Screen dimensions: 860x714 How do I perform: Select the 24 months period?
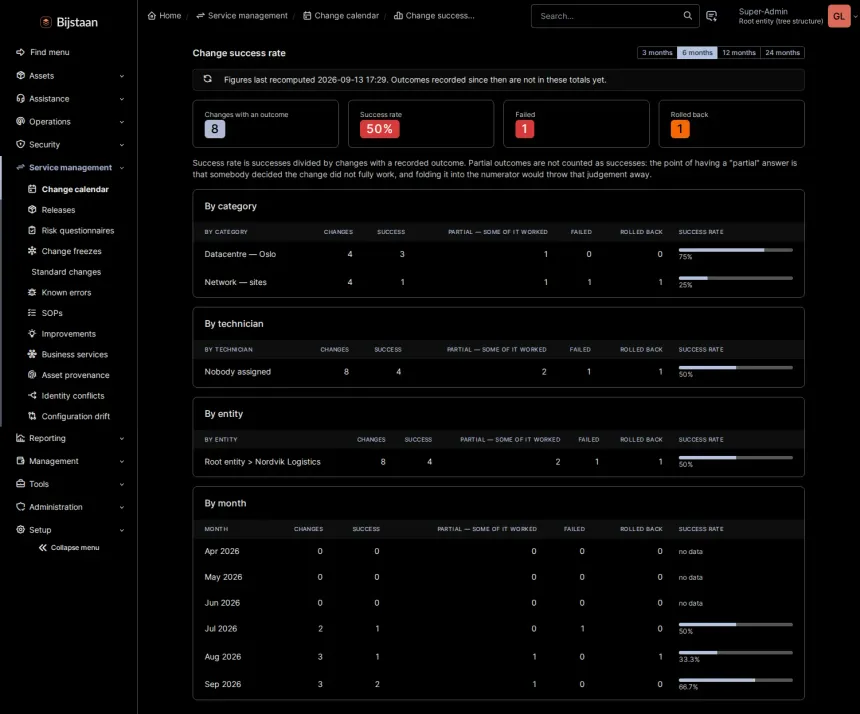(783, 53)
